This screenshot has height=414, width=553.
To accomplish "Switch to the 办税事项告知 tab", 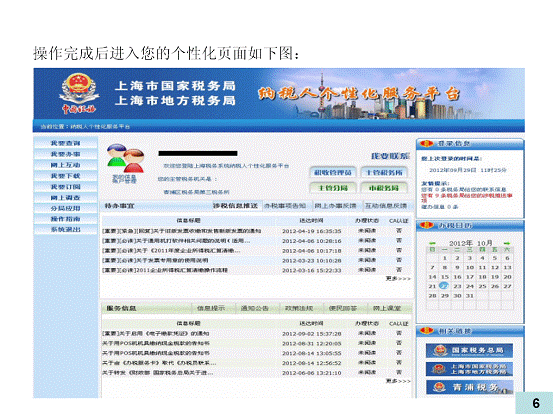I will tap(285, 206).
